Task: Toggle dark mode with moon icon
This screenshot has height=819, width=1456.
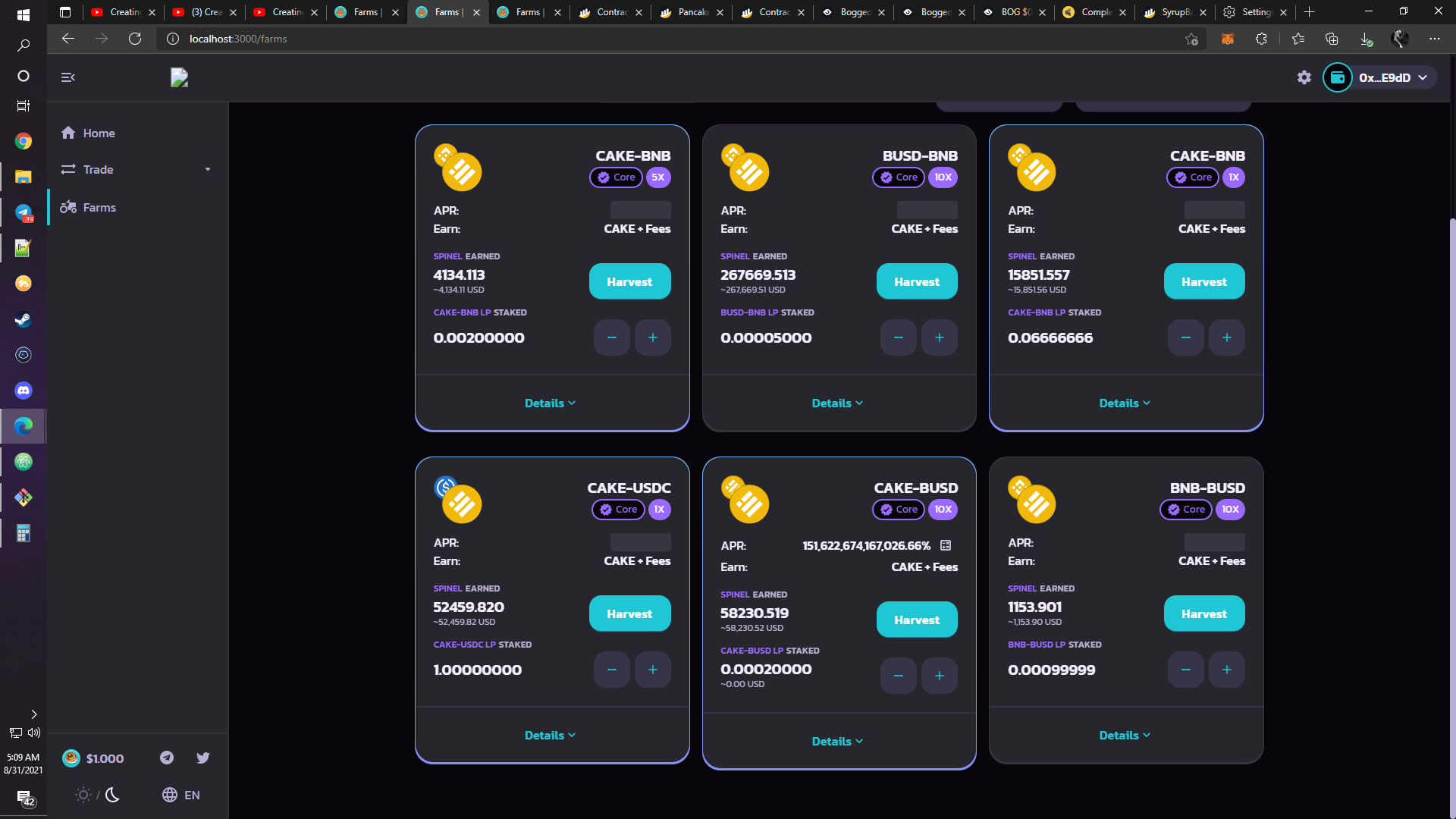Action: click(112, 795)
